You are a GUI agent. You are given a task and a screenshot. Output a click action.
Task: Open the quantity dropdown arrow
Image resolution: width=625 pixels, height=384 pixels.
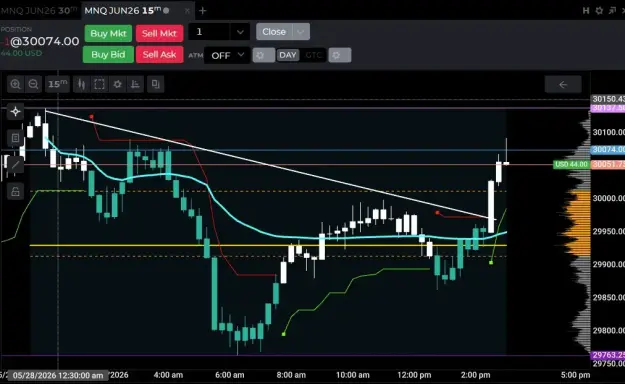240,32
